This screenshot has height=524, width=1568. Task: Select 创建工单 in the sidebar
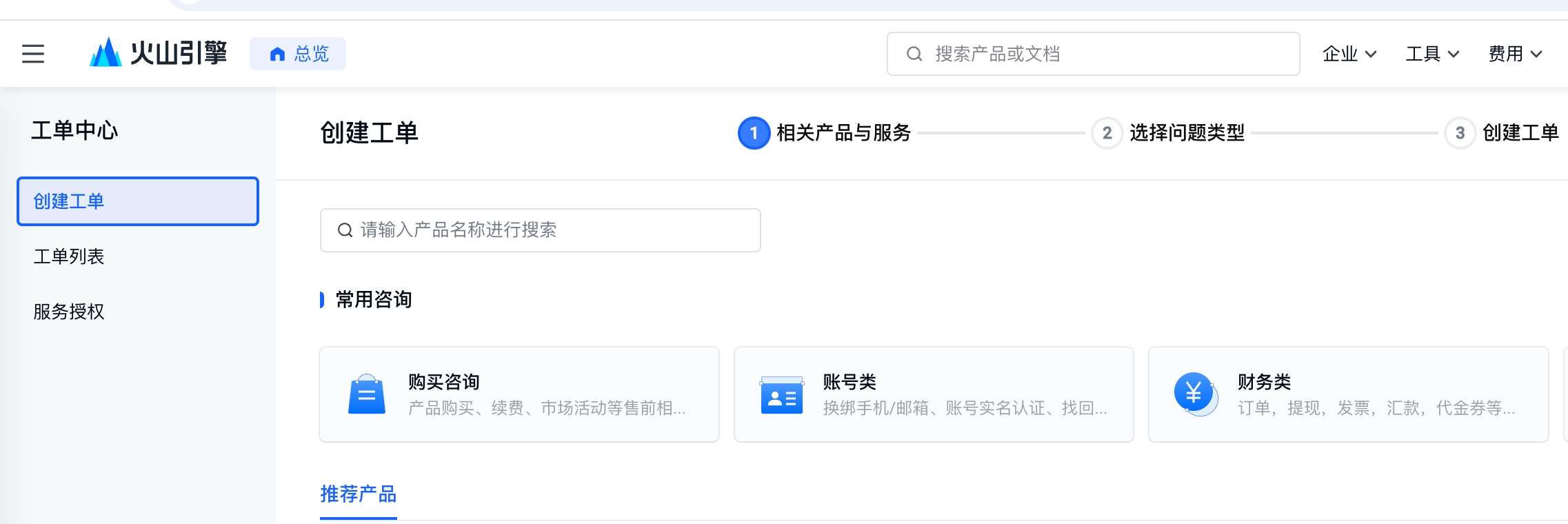(x=138, y=201)
